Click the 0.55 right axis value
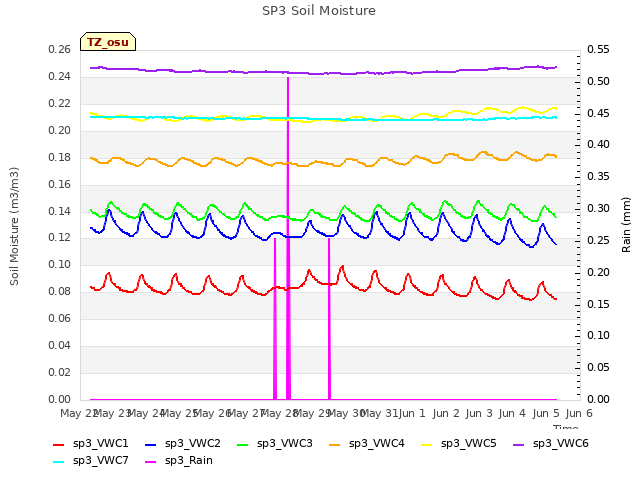This screenshot has height=480, width=640. tap(598, 50)
